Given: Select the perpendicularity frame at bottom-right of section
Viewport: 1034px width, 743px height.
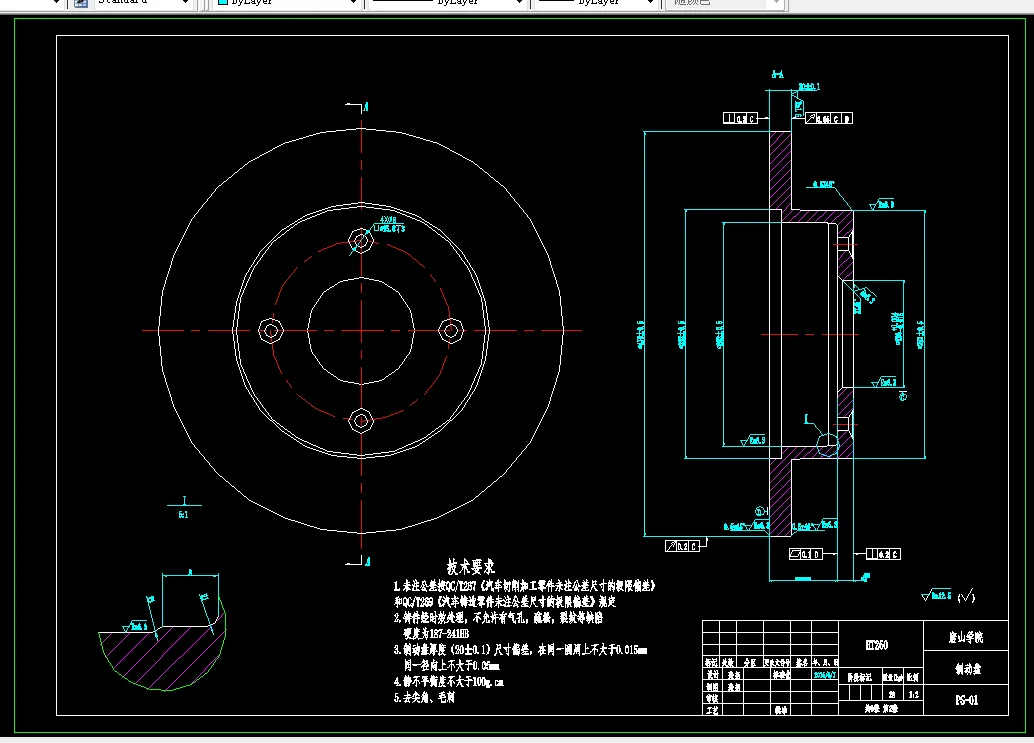Looking at the screenshot, I should (884, 554).
